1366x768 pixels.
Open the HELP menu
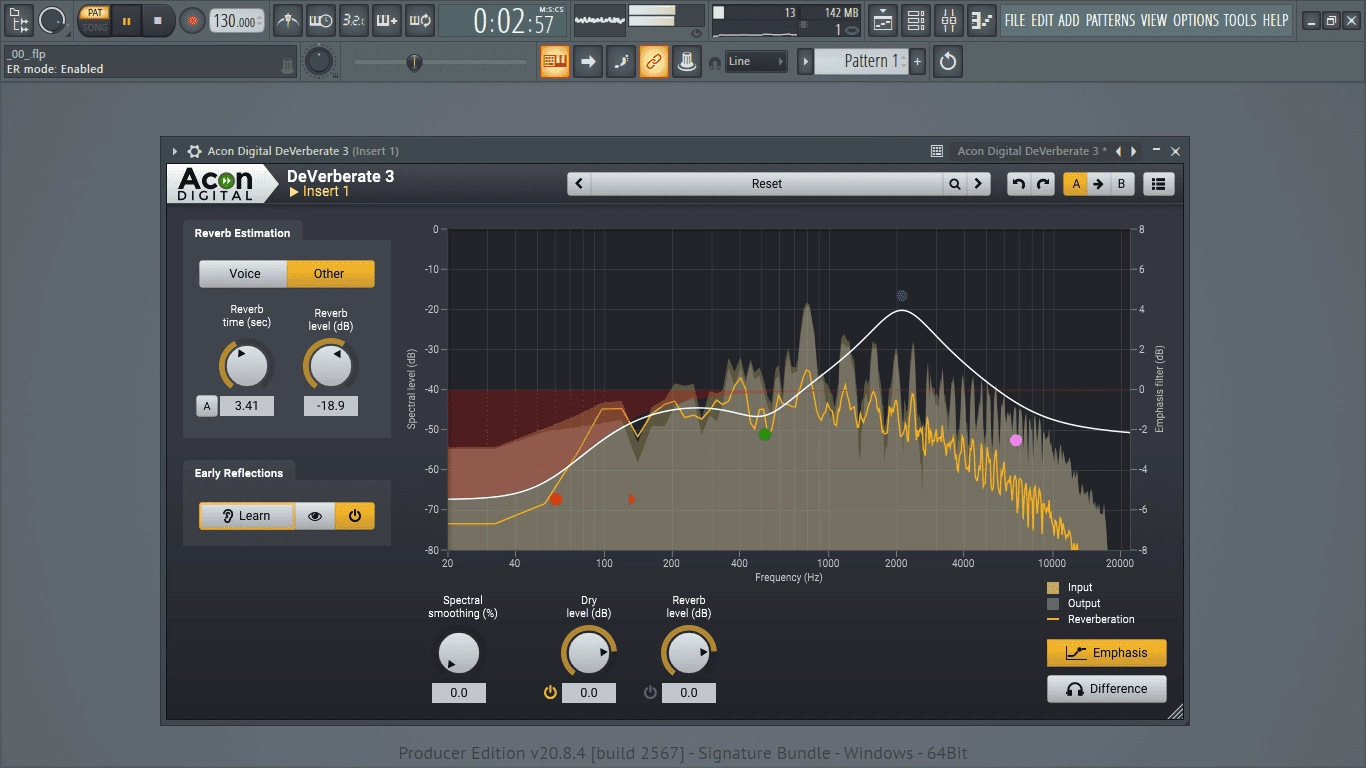[1275, 20]
